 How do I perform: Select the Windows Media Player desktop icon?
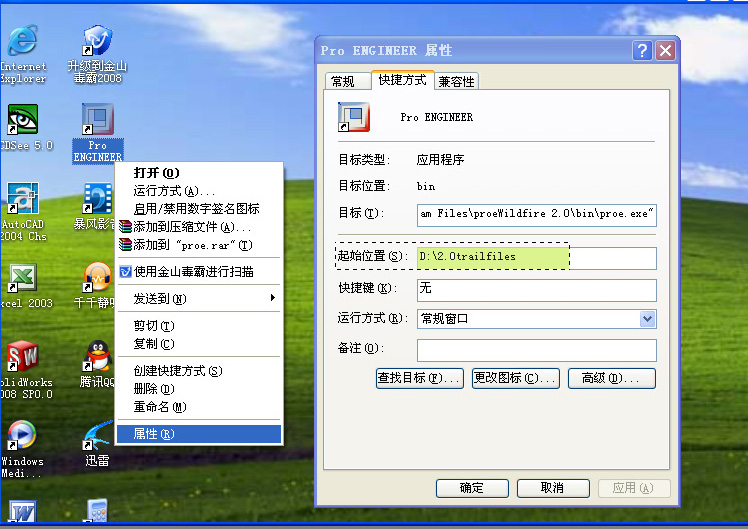22,435
